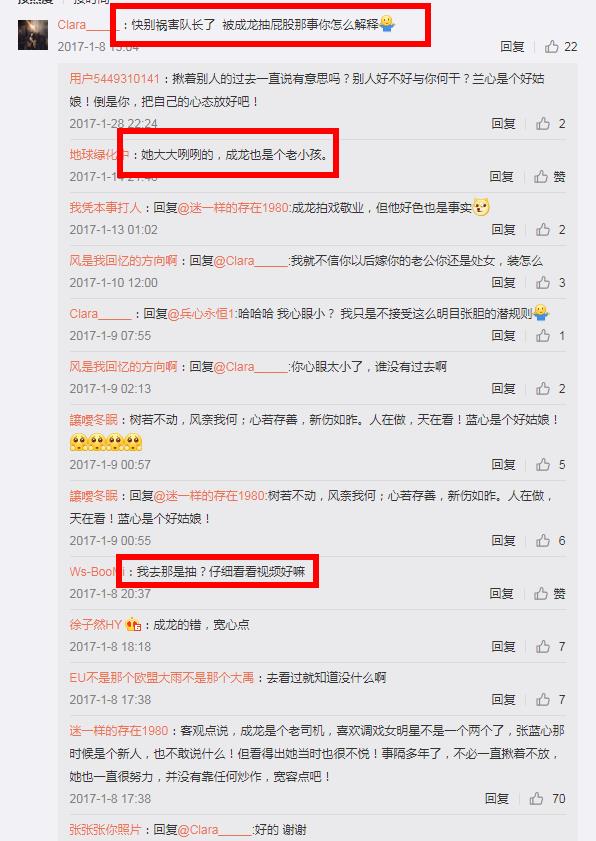
Task: Like the EU不是那个欧盟 comment
Action: tap(543, 699)
